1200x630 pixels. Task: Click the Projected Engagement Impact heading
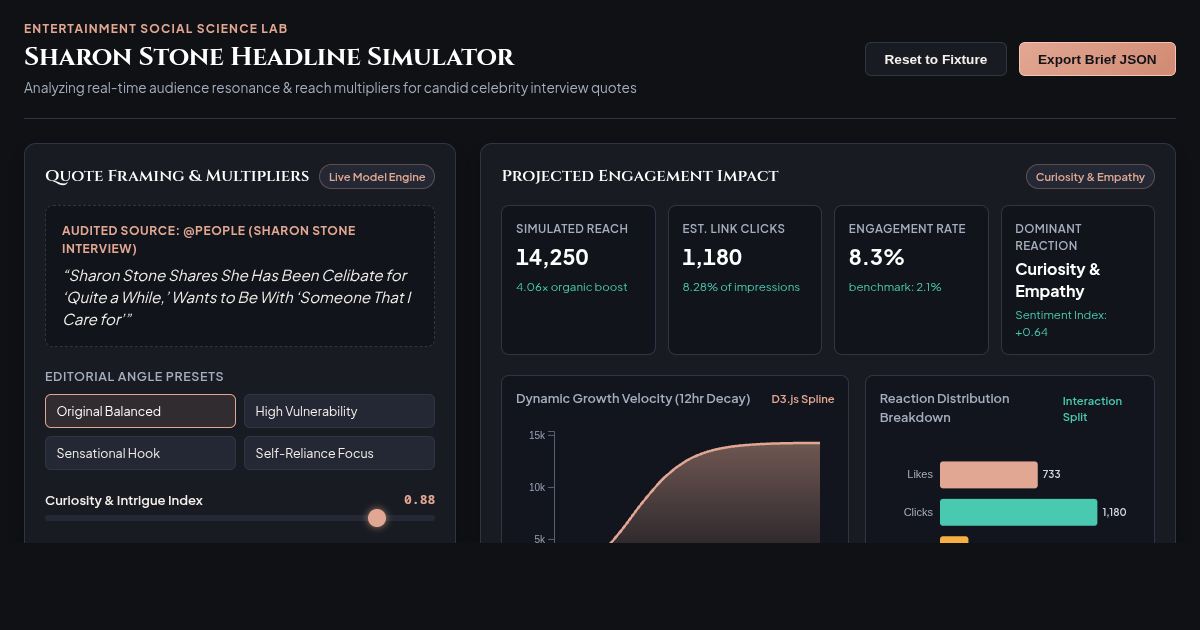click(x=640, y=176)
